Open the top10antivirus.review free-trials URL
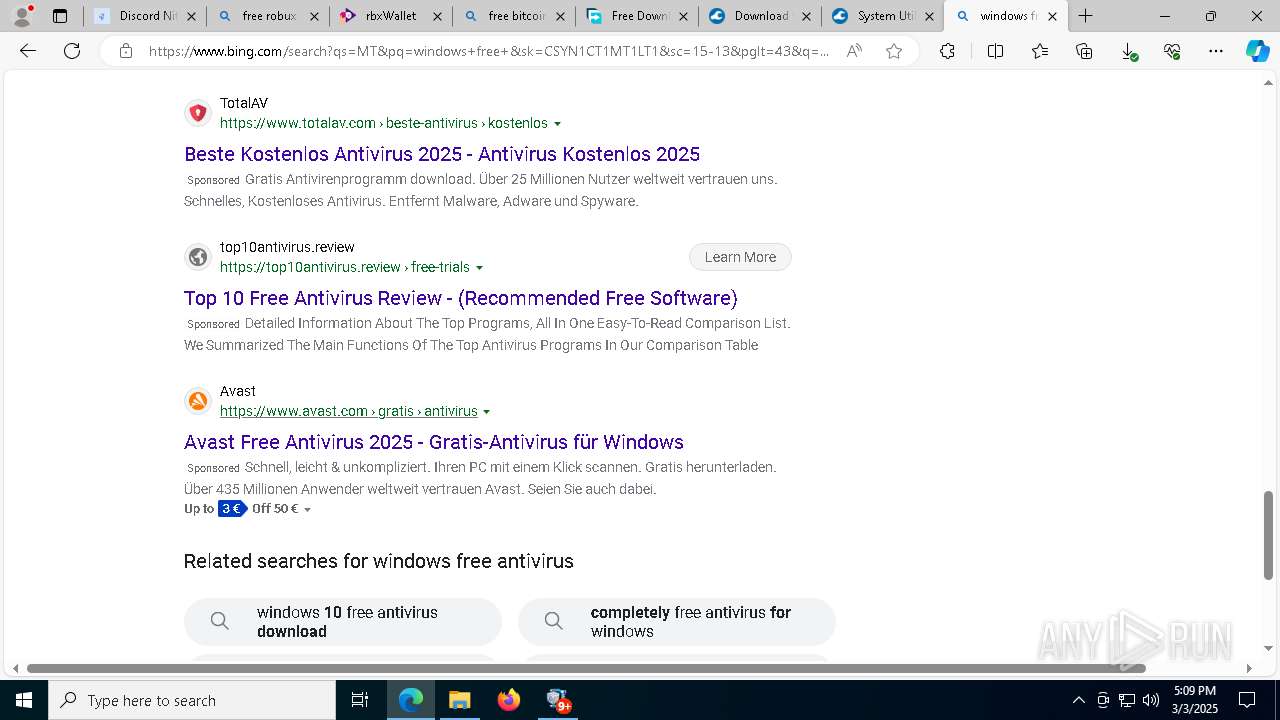The width and height of the screenshot is (1280, 720). pyautogui.click(x=345, y=267)
